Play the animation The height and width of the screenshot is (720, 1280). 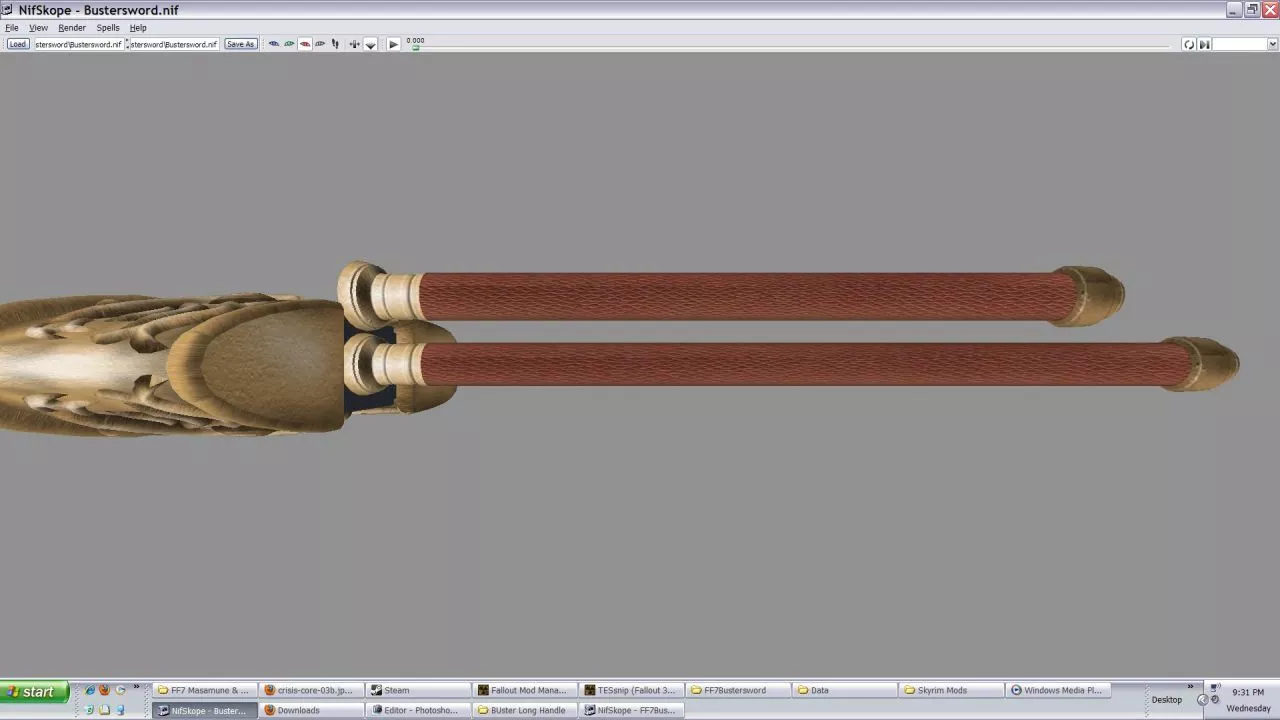point(393,44)
